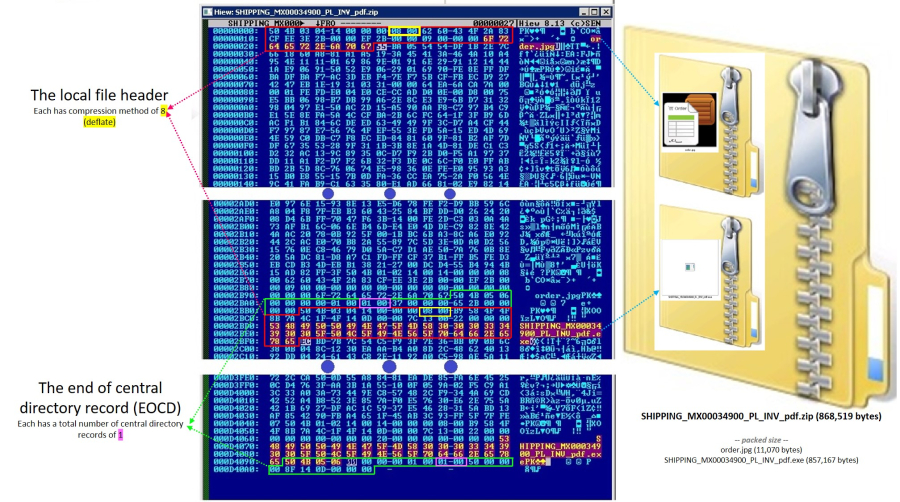The width and height of the screenshot is (900, 502).
Task: Click the rightmost blue dot in lower gap
Action: (x=450, y=368)
